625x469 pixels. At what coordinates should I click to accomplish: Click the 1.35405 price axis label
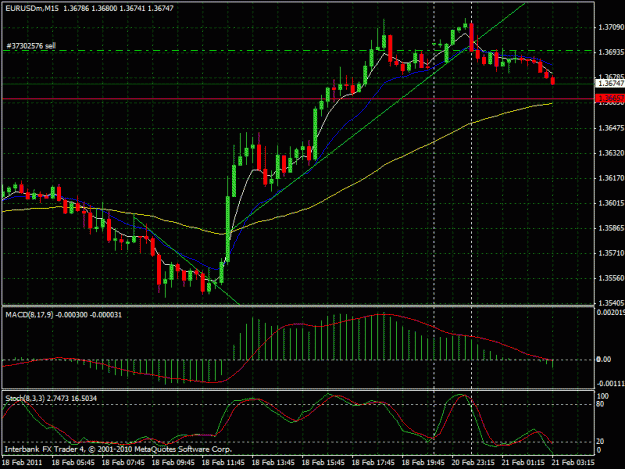tap(611, 303)
